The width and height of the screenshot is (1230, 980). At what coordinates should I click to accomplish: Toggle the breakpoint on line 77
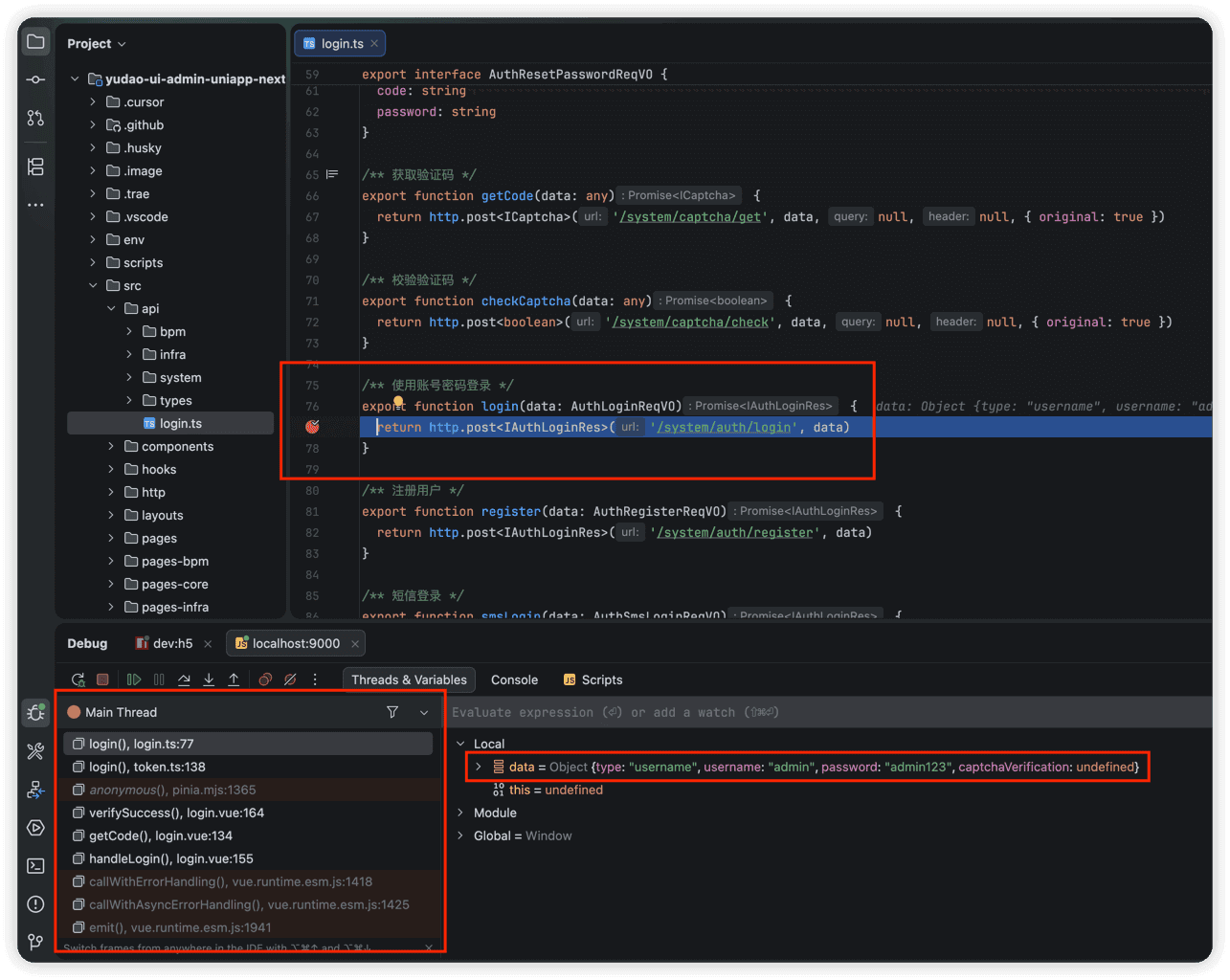tap(312, 427)
